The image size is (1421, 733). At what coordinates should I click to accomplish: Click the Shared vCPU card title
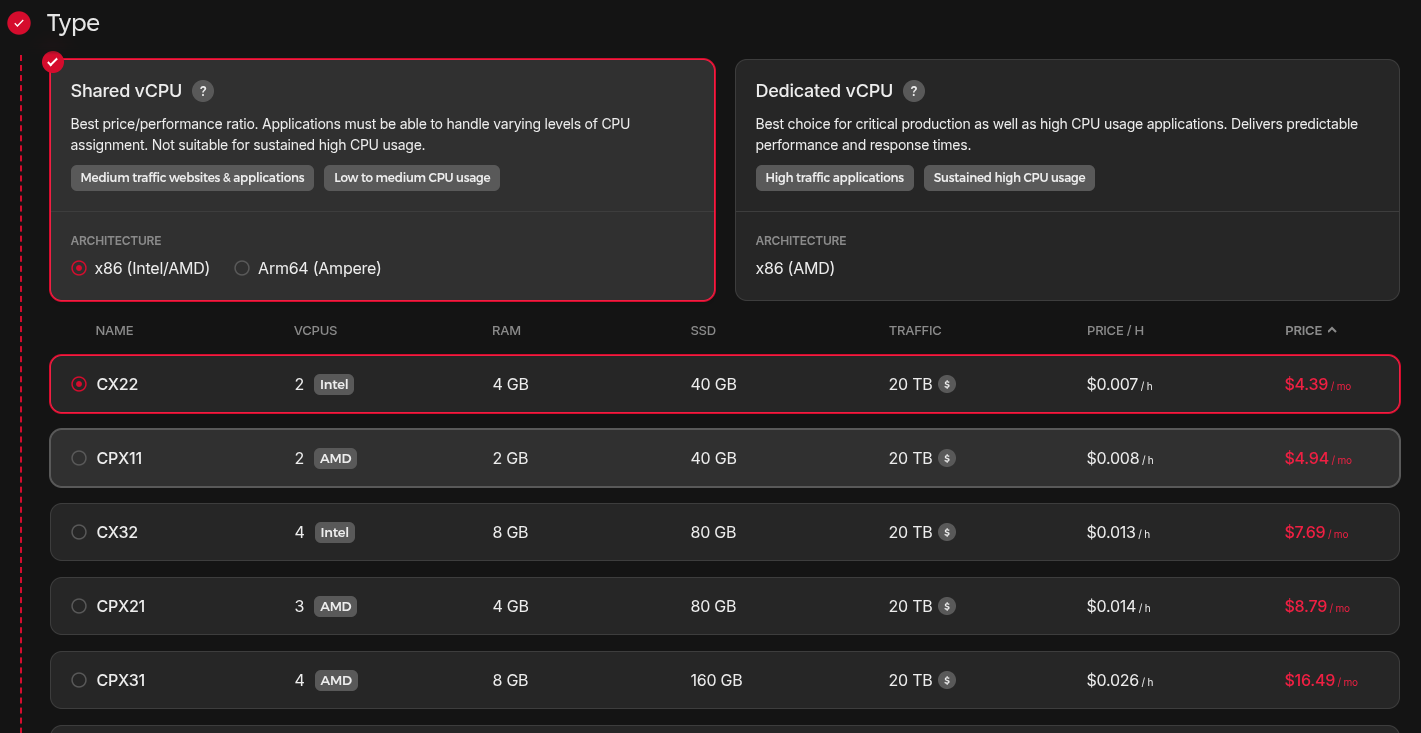(x=126, y=91)
